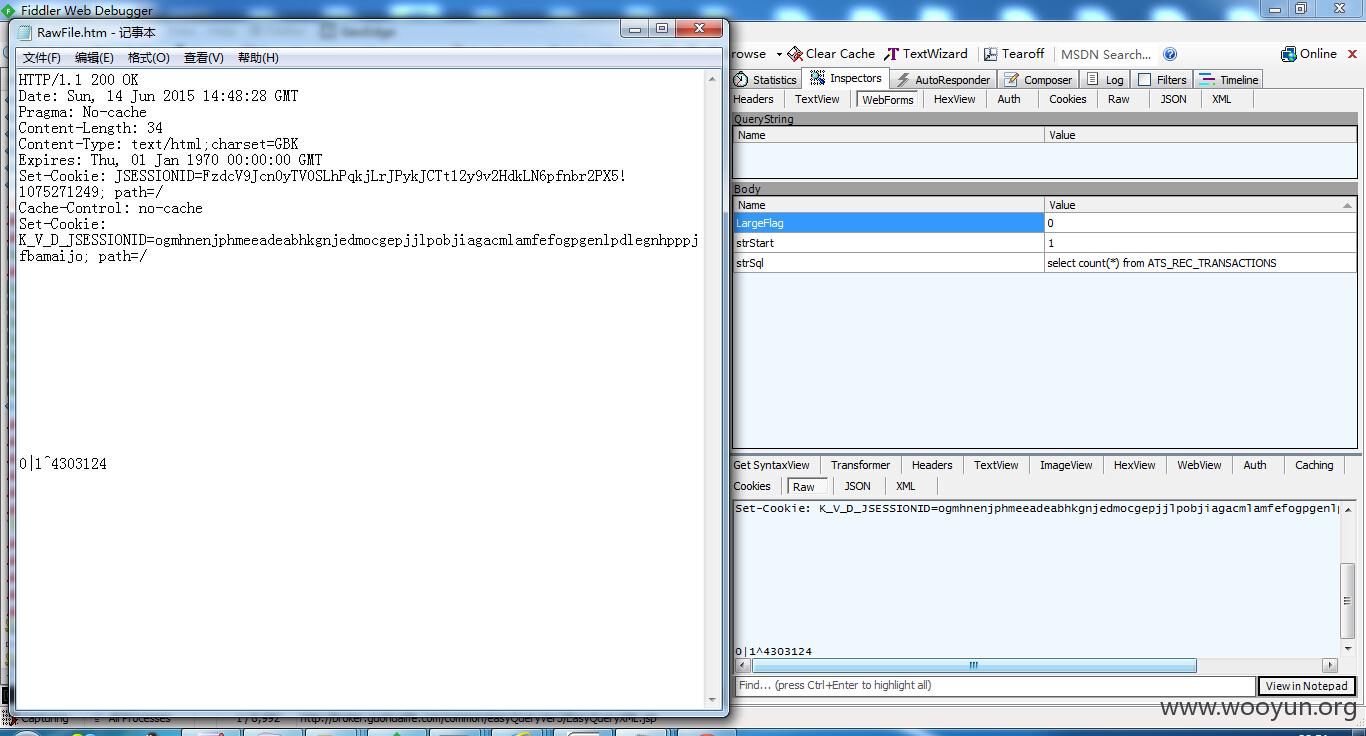Select request inspector HexView tab
1366x736 pixels.
click(x=954, y=99)
